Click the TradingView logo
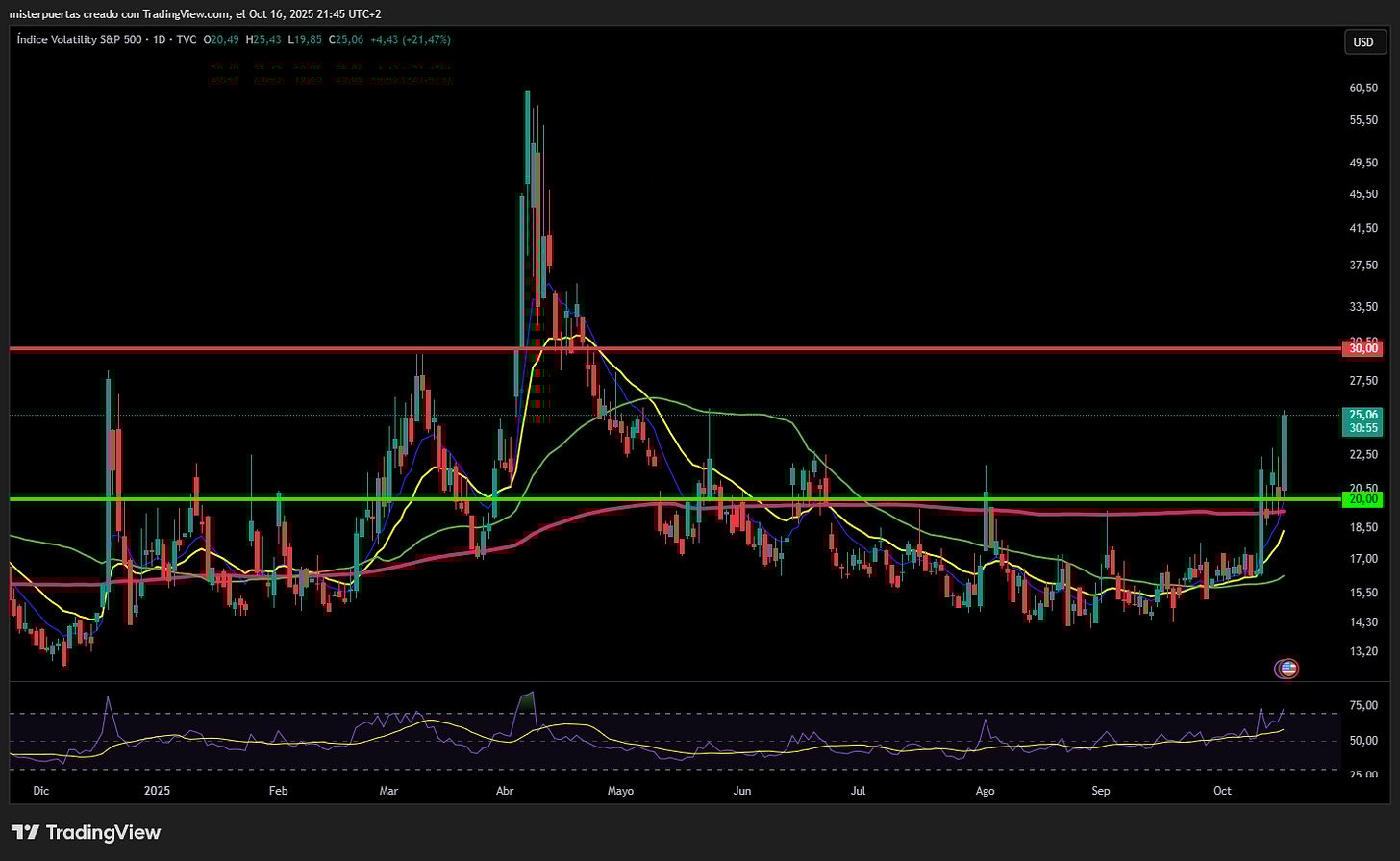 86,832
